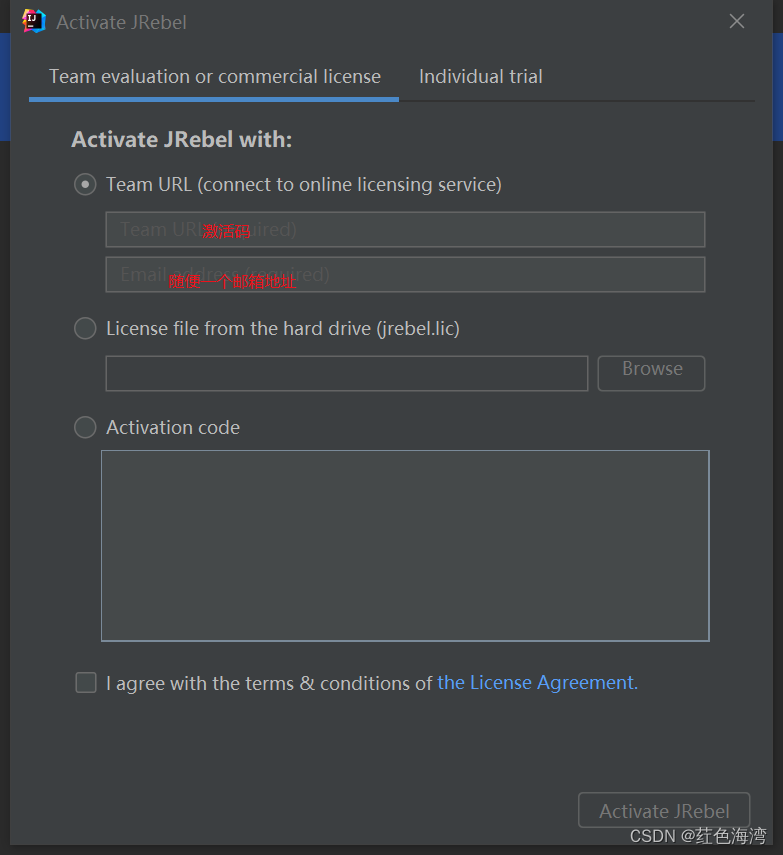Viewport: 783px width, 855px height.
Task: Close the Activate JRebel dialog
Action: (737, 21)
